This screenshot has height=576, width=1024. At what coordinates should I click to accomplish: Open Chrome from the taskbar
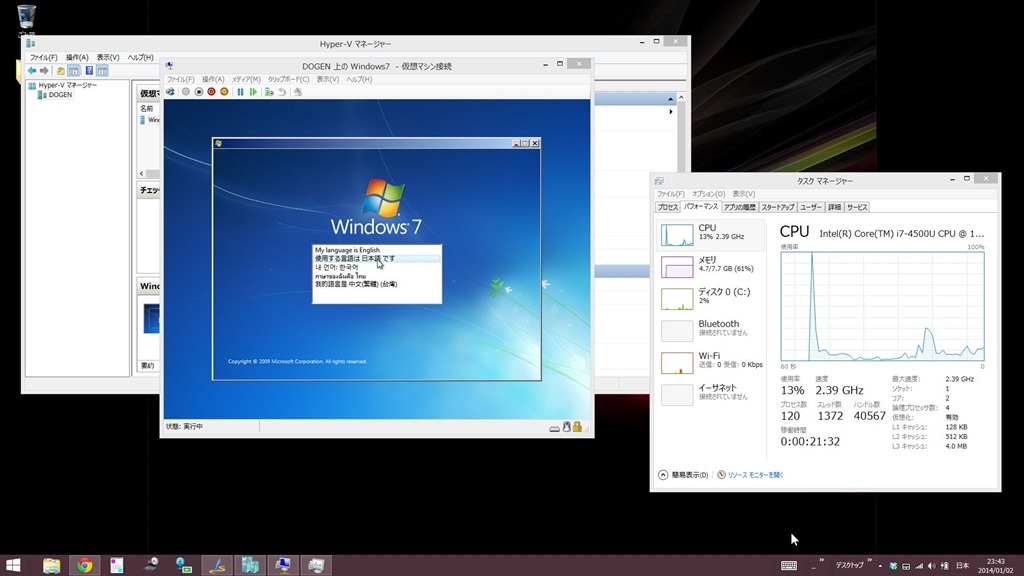pyautogui.click(x=85, y=565)
